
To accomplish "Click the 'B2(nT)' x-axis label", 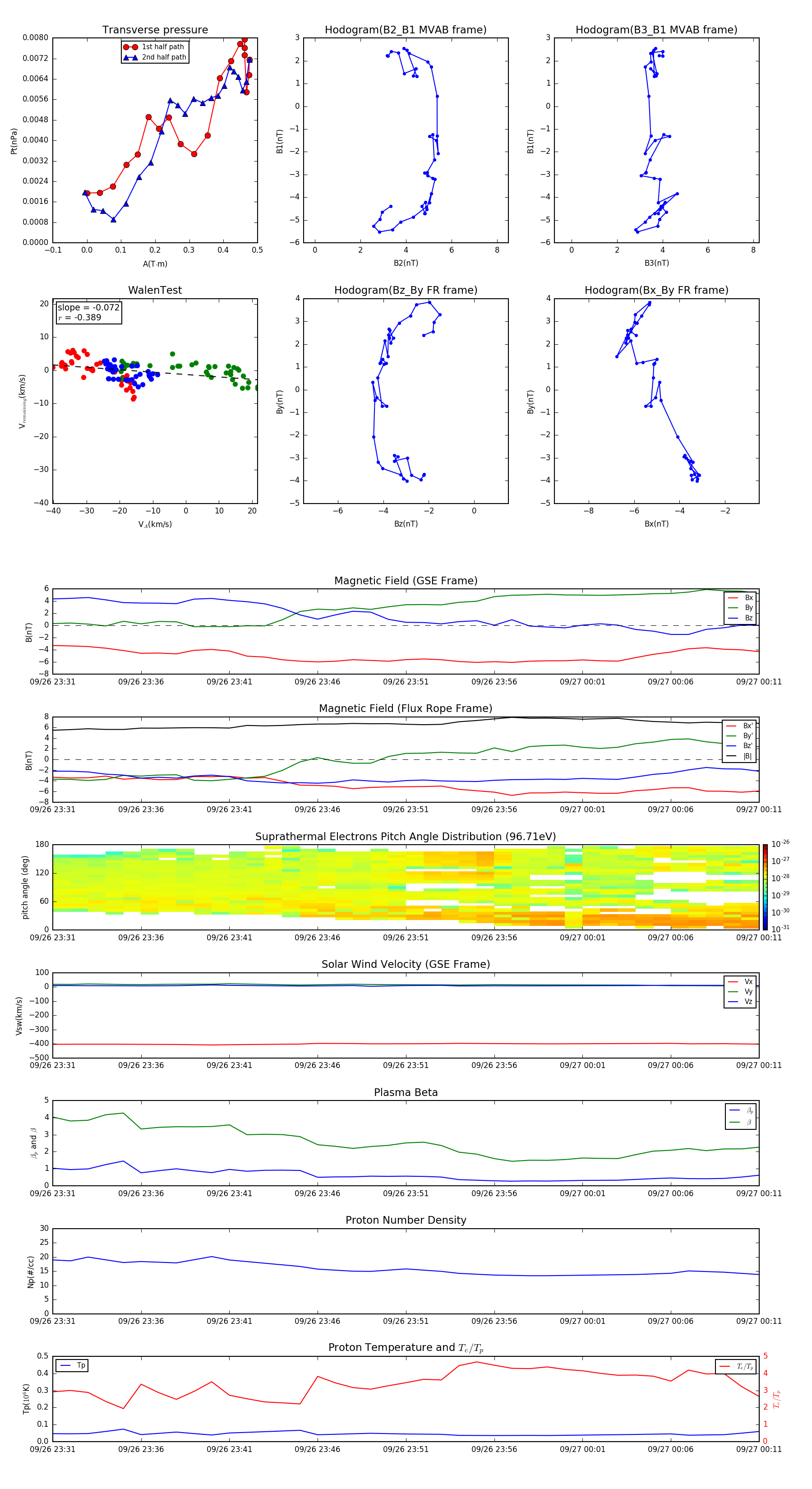I will coord(406,263).
